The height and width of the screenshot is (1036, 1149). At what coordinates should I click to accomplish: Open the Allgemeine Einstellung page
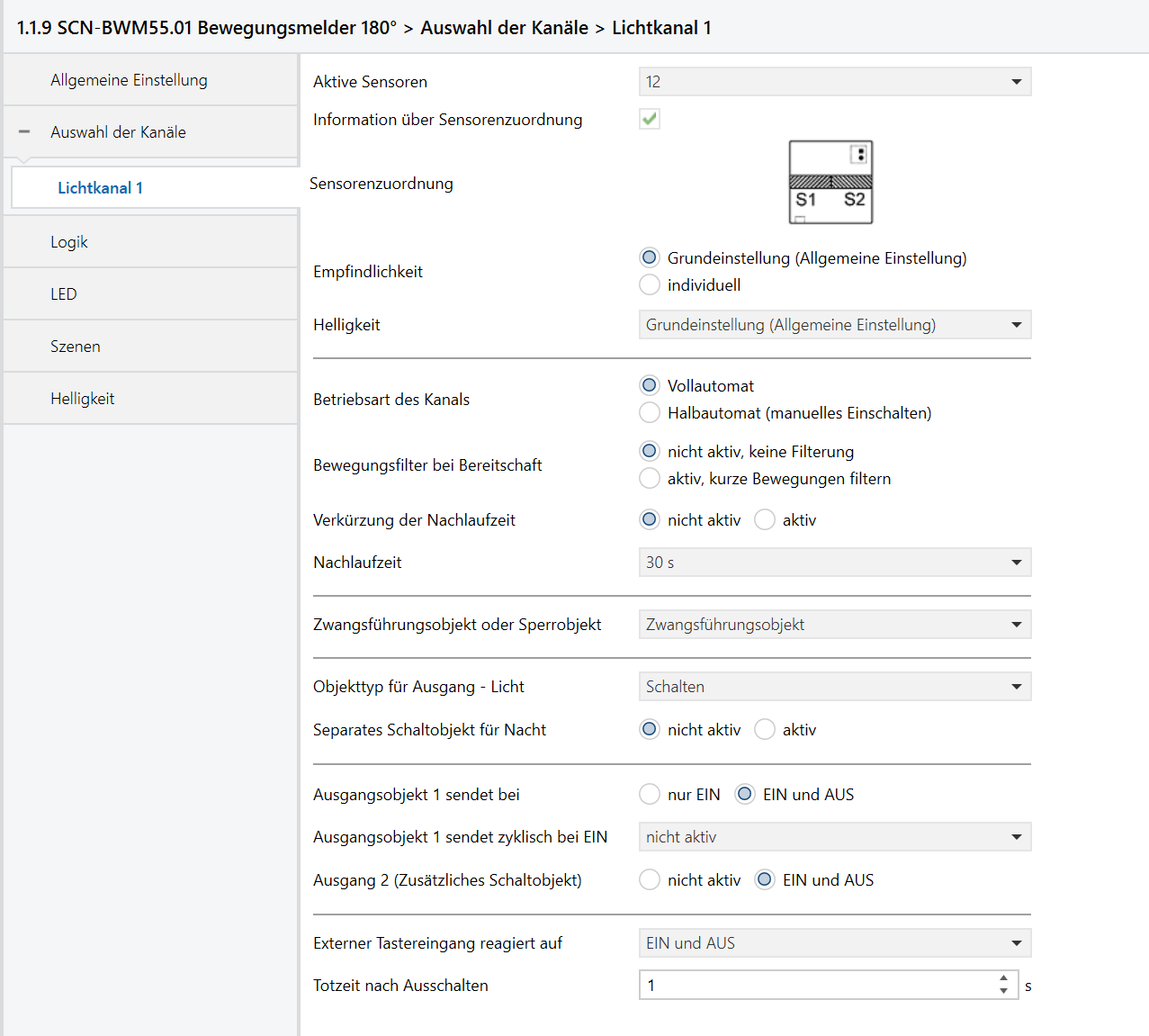pos(129,80)
